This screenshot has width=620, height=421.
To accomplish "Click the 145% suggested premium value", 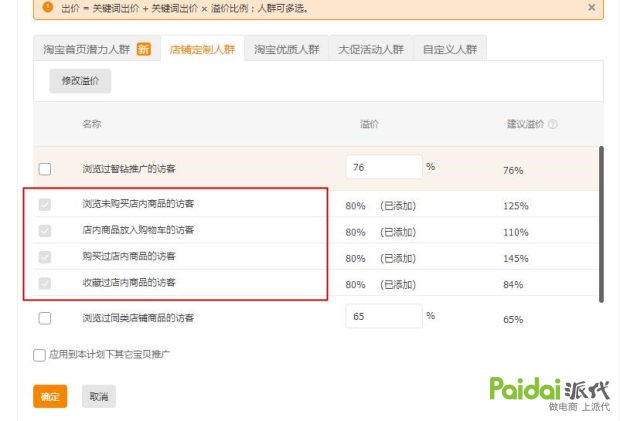I will pos(516,259).
